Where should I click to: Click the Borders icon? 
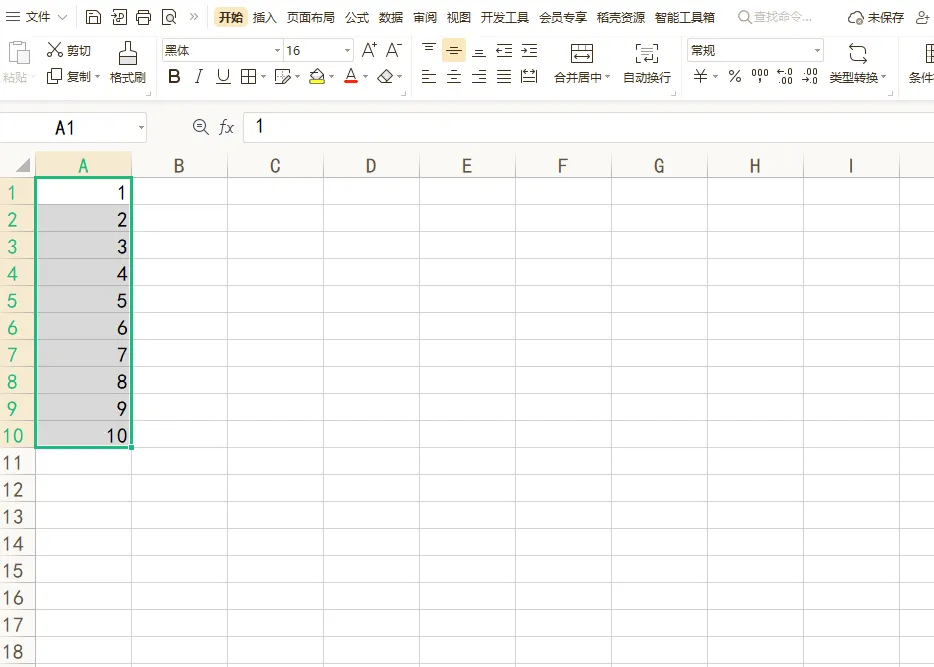(x=248, y=76)
